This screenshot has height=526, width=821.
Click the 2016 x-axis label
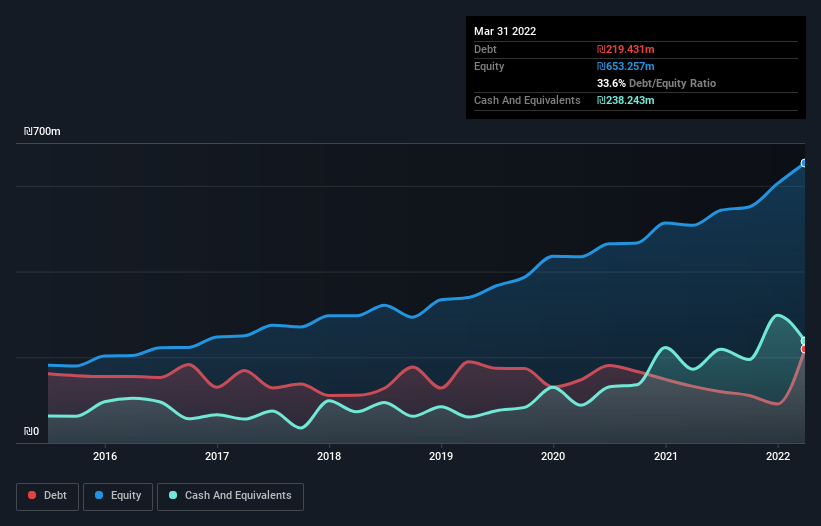(105, 456)
